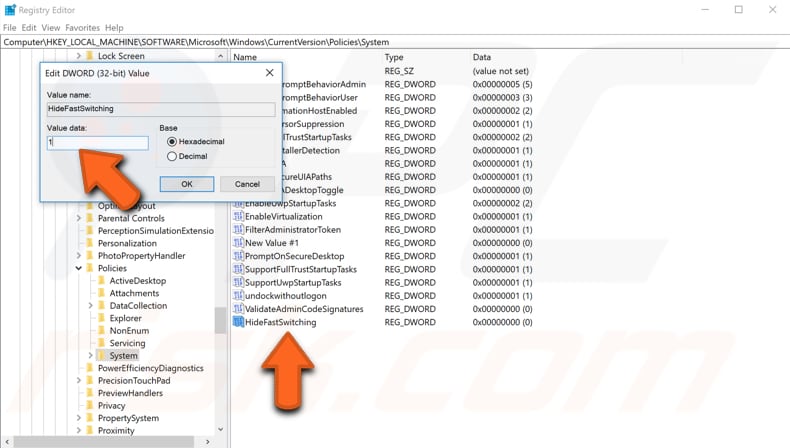The width and height of the screenshot is (790, 448).
Task: Click the tree scroll down arrow
Action: pos(220,429)
